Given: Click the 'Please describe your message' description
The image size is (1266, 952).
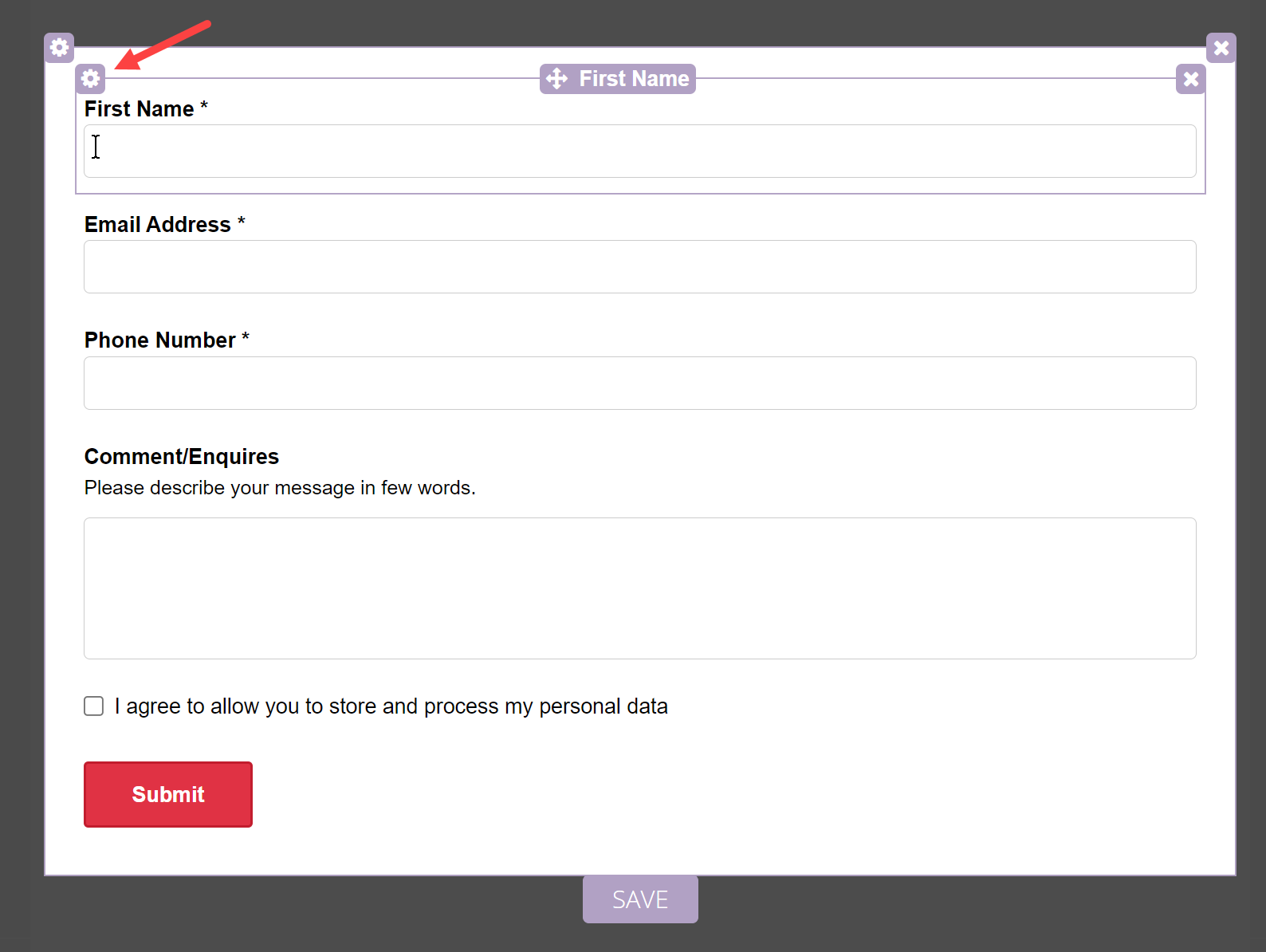Looking at the screenshot, I should (280, 488).
